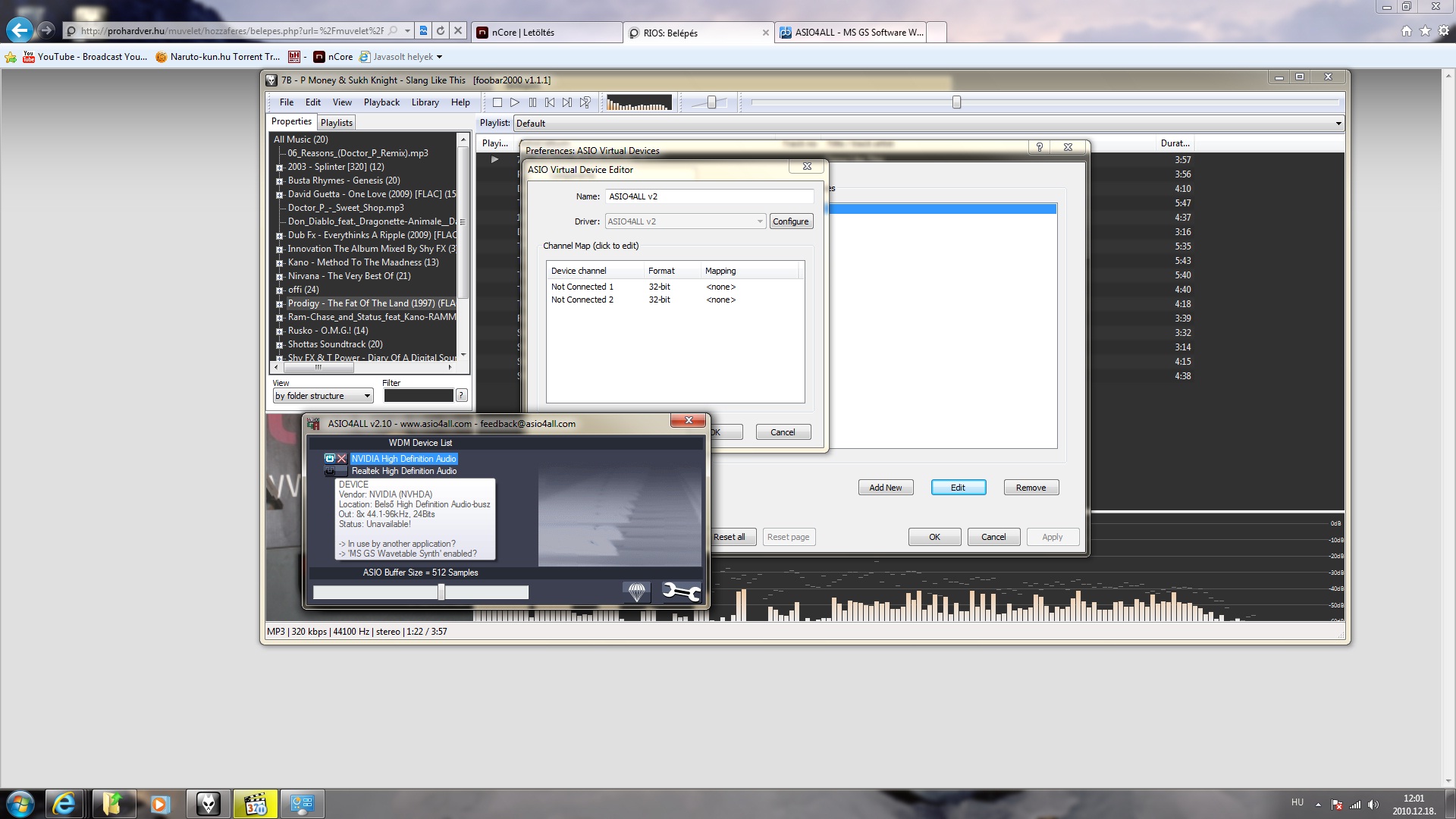
Task: Click the Media Player Classic taskbar icon
Action: tap(256, 804)
